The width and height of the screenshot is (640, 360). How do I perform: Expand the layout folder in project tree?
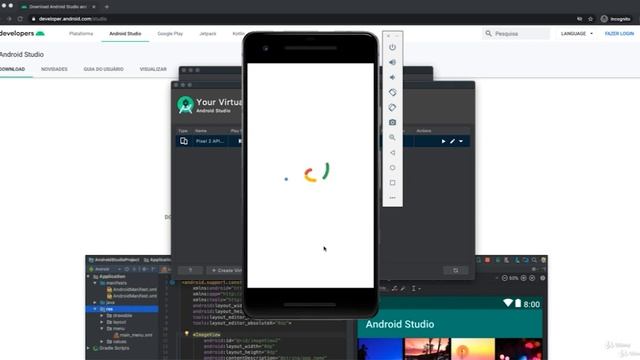102,322
